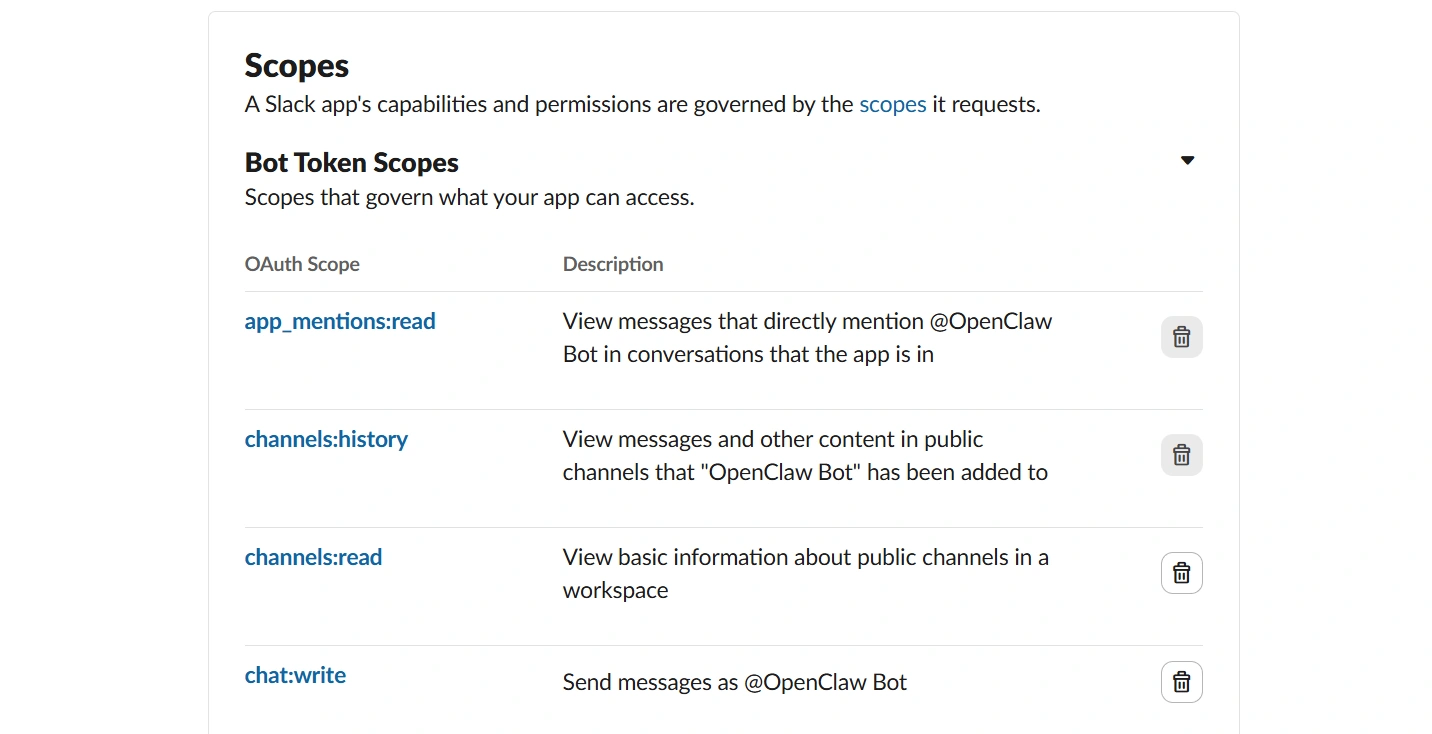Image resolution: width=1432 pixels, height=734 pixels.
Task: Click 'Scopes that govern what your app can access'
Action: (x=470, y=197)
